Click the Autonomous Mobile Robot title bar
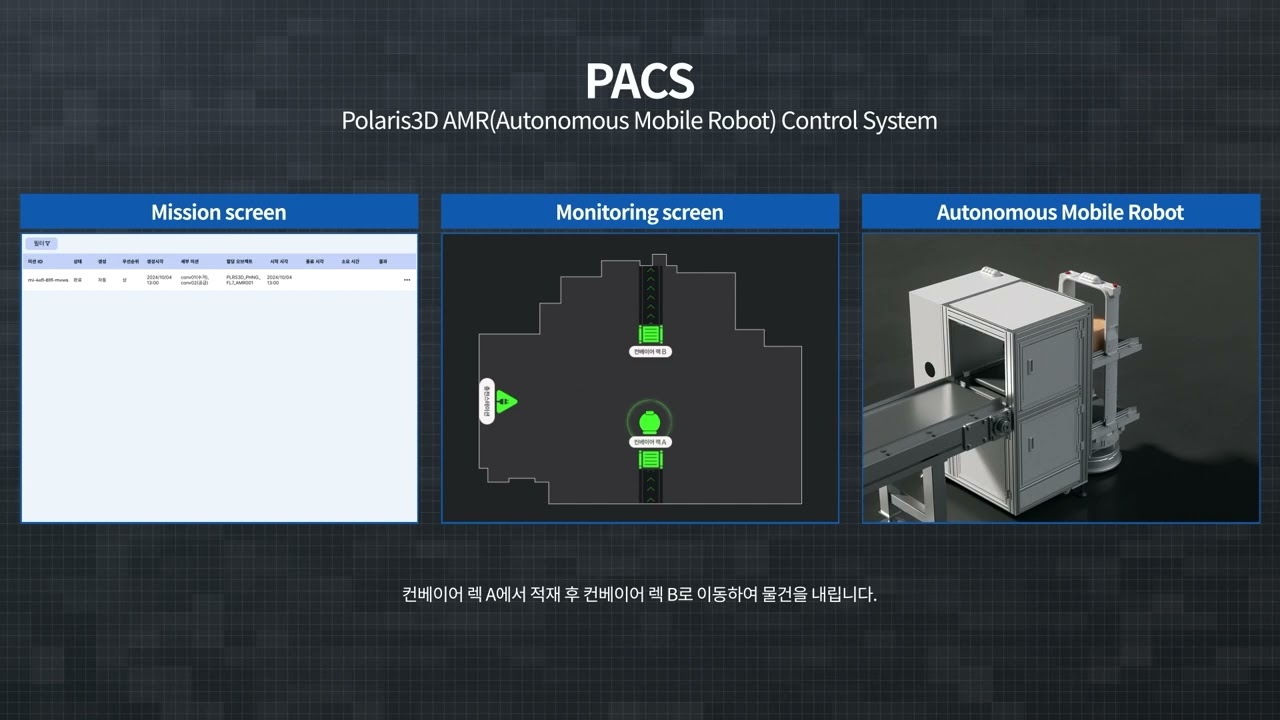 1061,212
